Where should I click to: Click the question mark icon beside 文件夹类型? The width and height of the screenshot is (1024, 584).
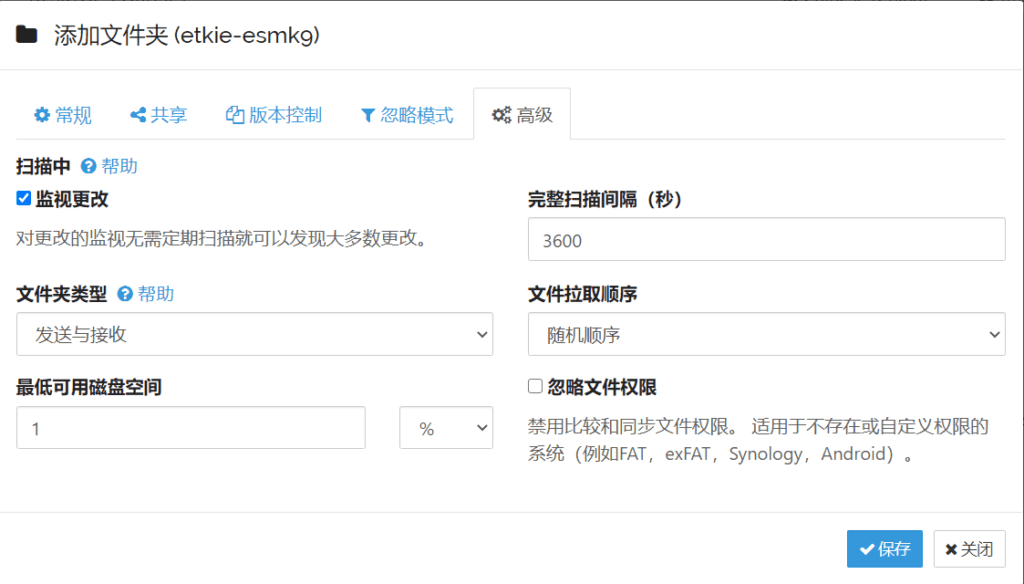pos(125,294)
